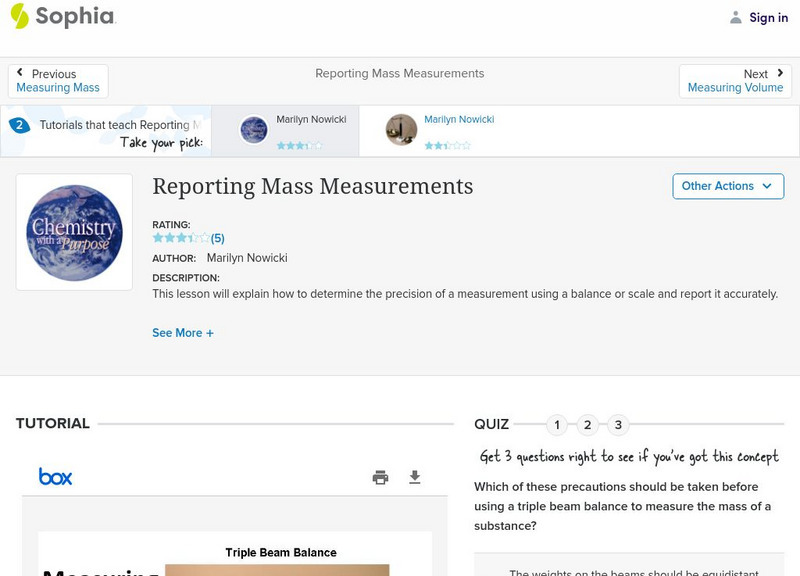Select quiz question 2 circle
800x576 pixels.
click(x=588, y=425)
